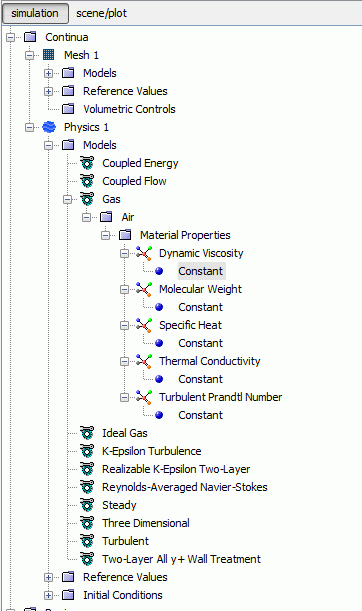Click the Thermal Conductivity property icon

click(x=144, y=361)
